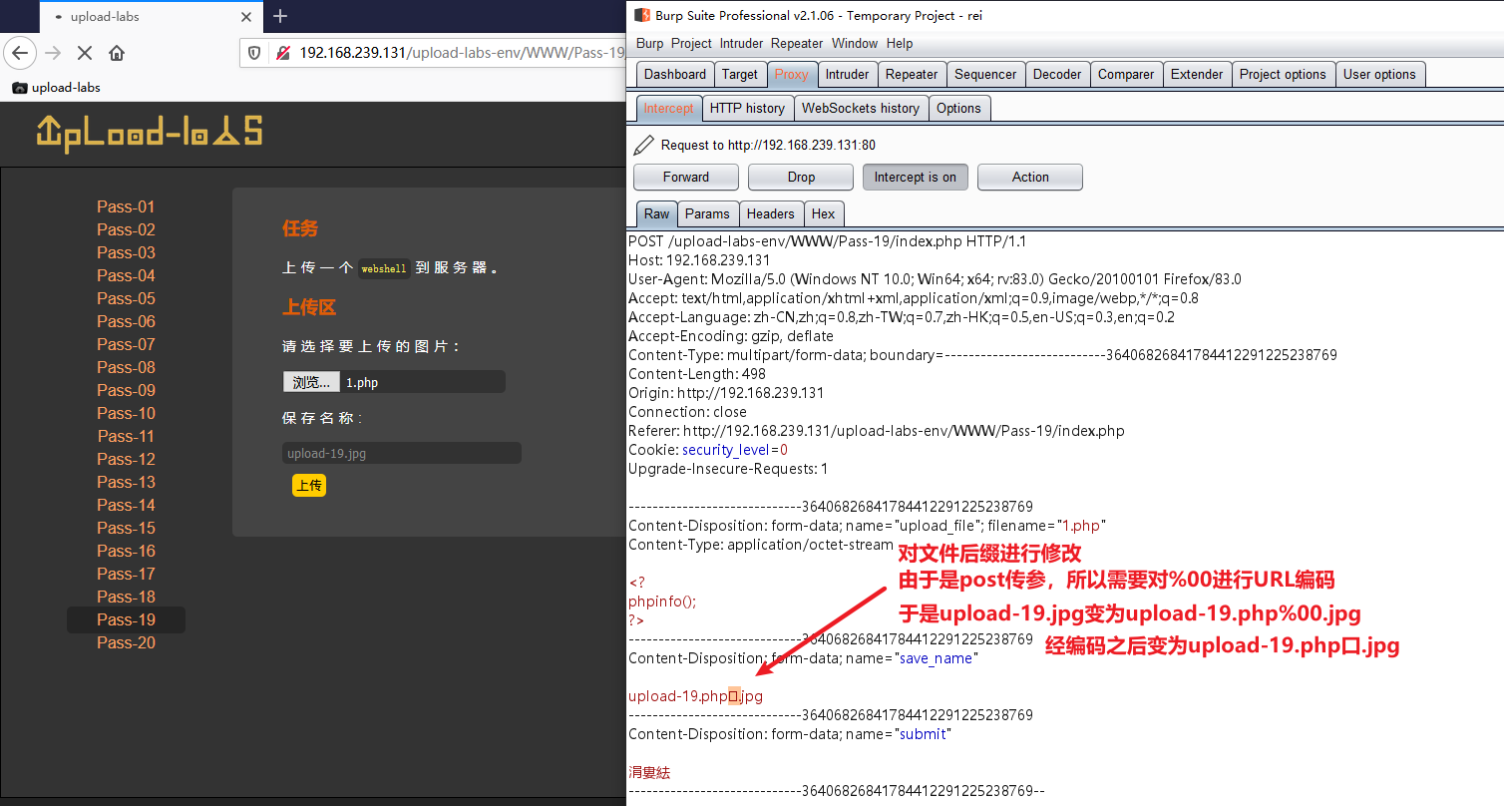Image resolution: width=1504 pixels, height=806 pixels.
Task: Click the Upload-labs logo
Action: pos(149,132)
